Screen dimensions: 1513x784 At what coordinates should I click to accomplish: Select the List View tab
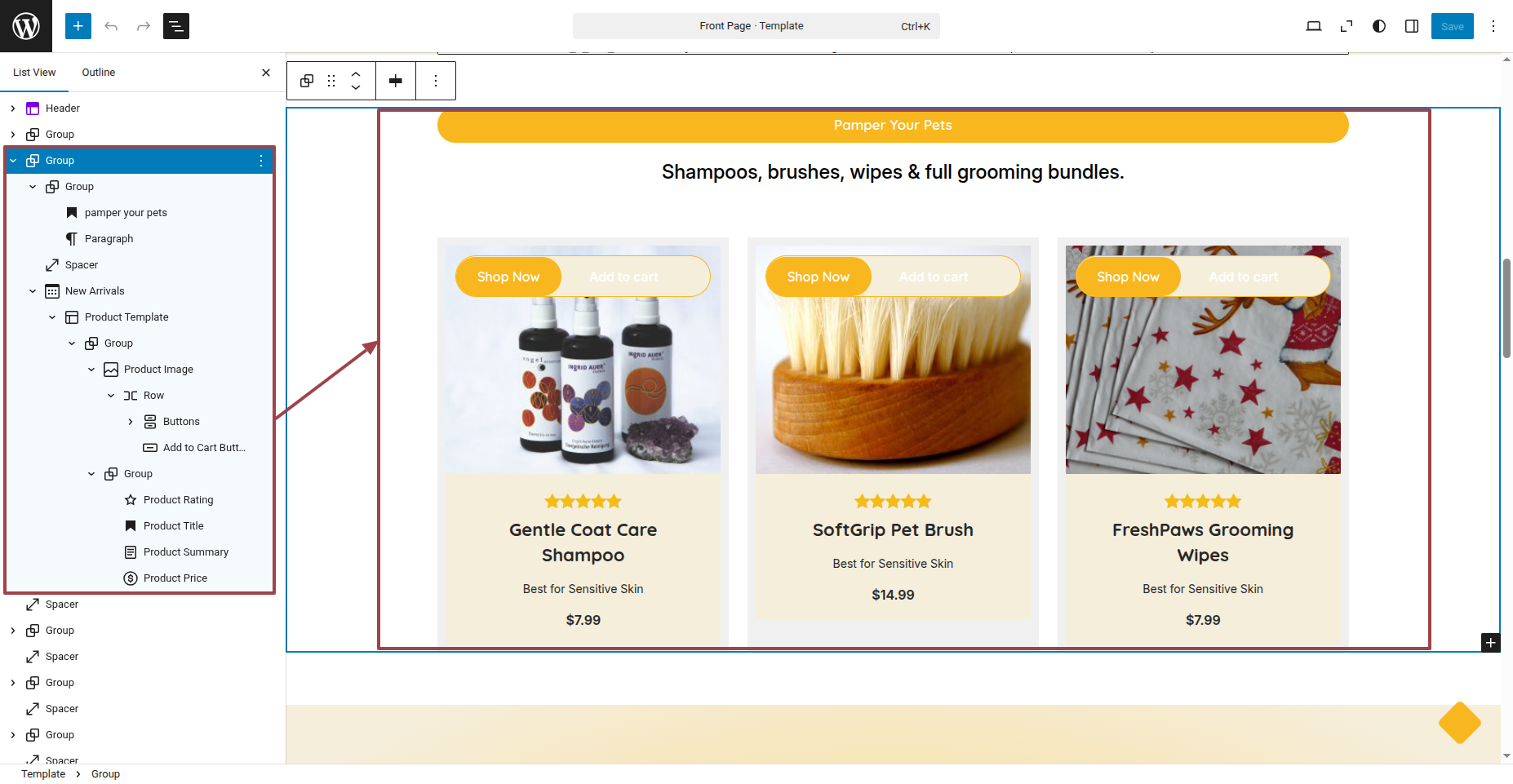[34, 73]
